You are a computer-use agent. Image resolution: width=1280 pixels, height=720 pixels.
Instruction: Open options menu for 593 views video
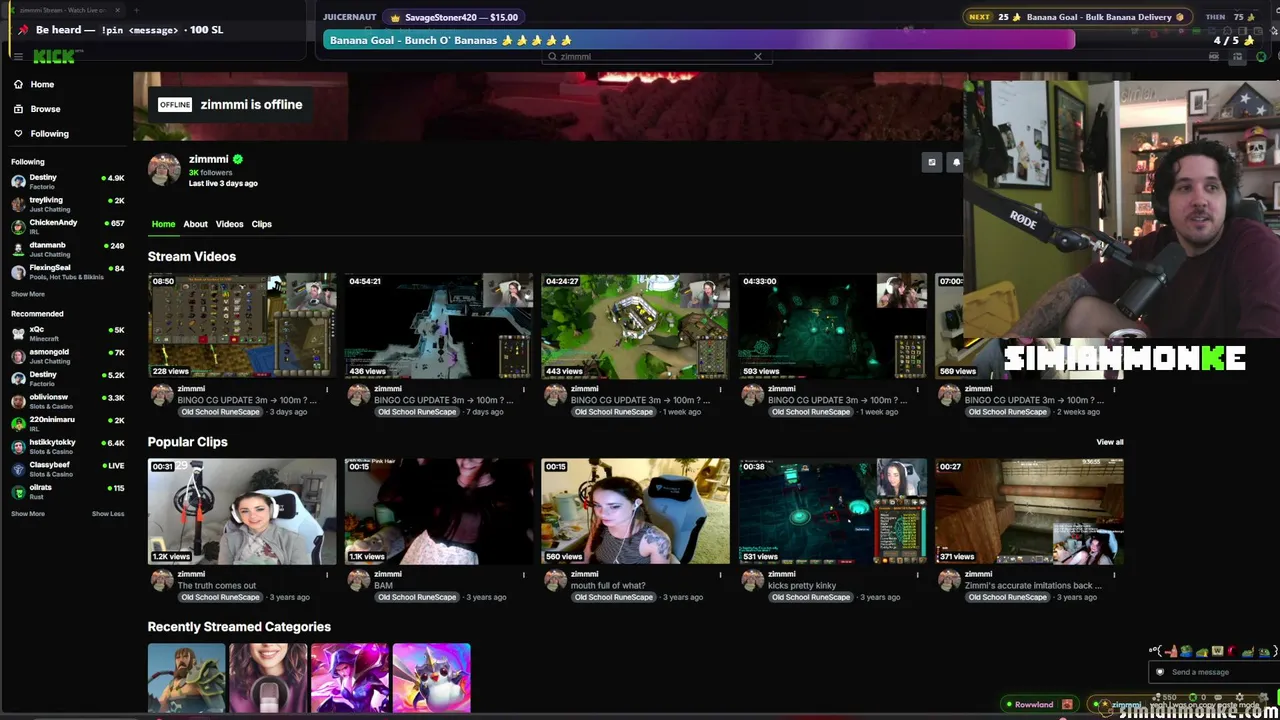pos(918,389)
